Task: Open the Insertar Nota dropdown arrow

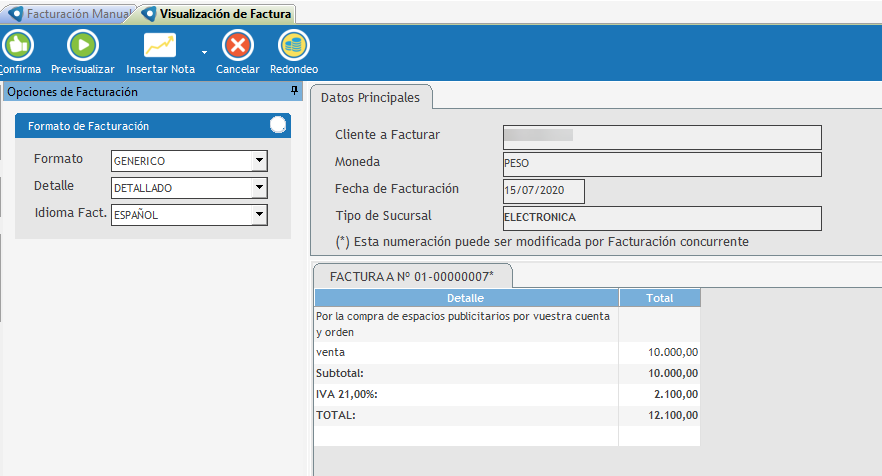Action: tap(204, 52)
